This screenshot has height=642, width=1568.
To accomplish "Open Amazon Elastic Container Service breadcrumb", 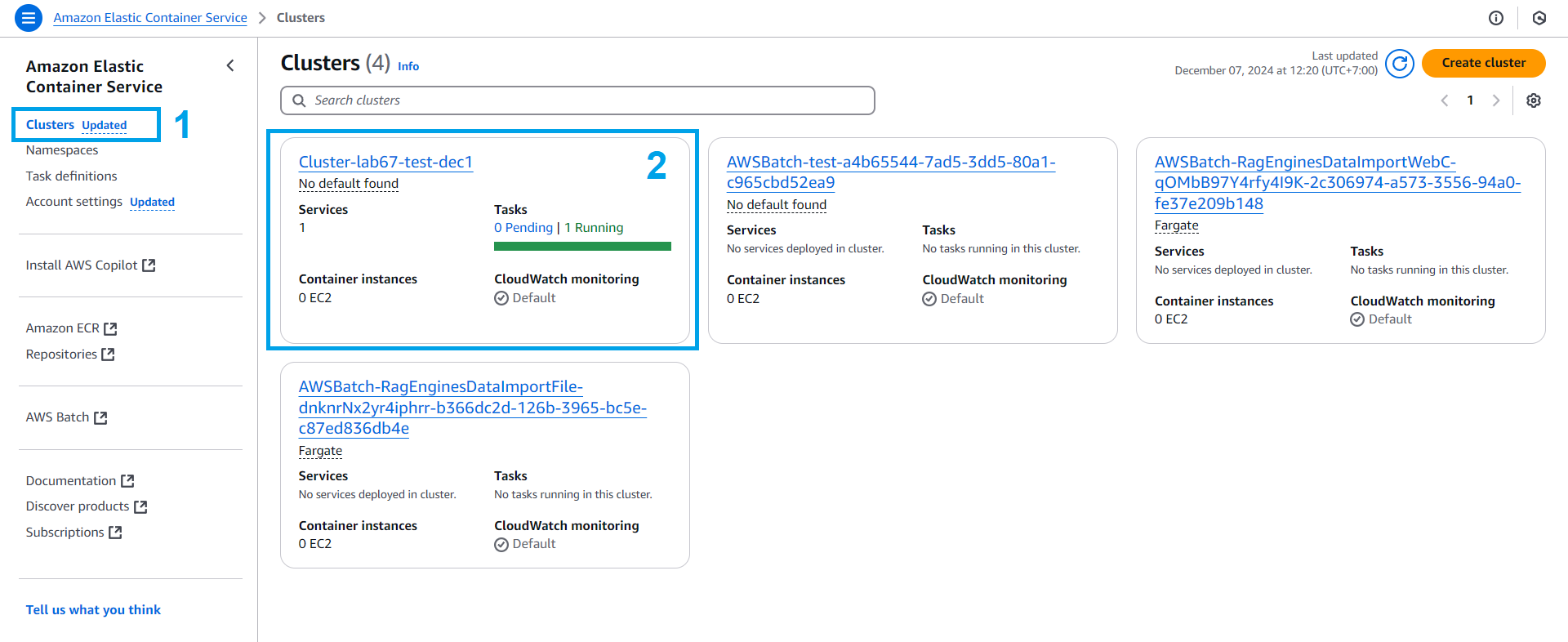I will point(150,18).
